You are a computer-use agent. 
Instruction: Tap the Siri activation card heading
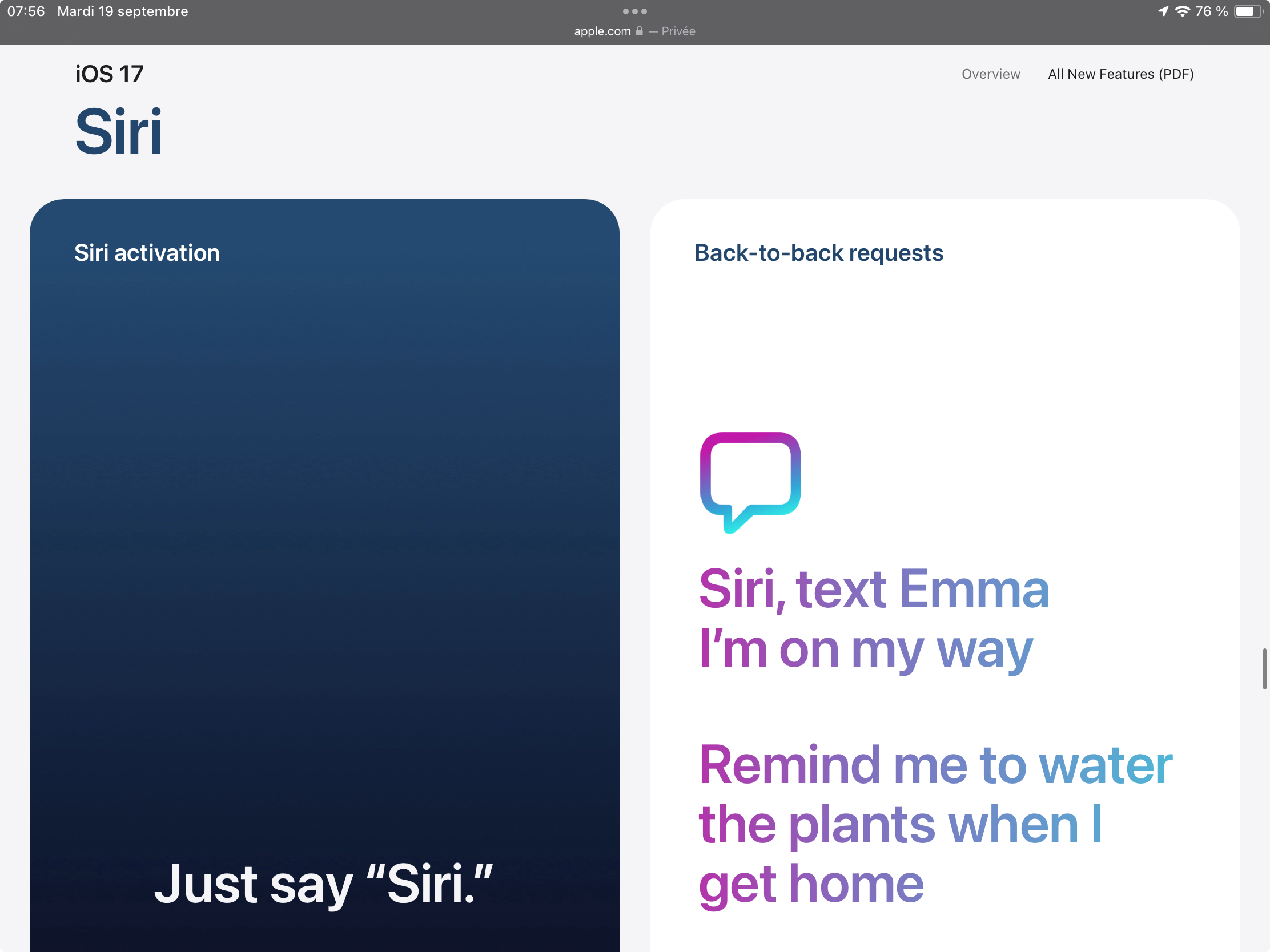pos(147,253)
